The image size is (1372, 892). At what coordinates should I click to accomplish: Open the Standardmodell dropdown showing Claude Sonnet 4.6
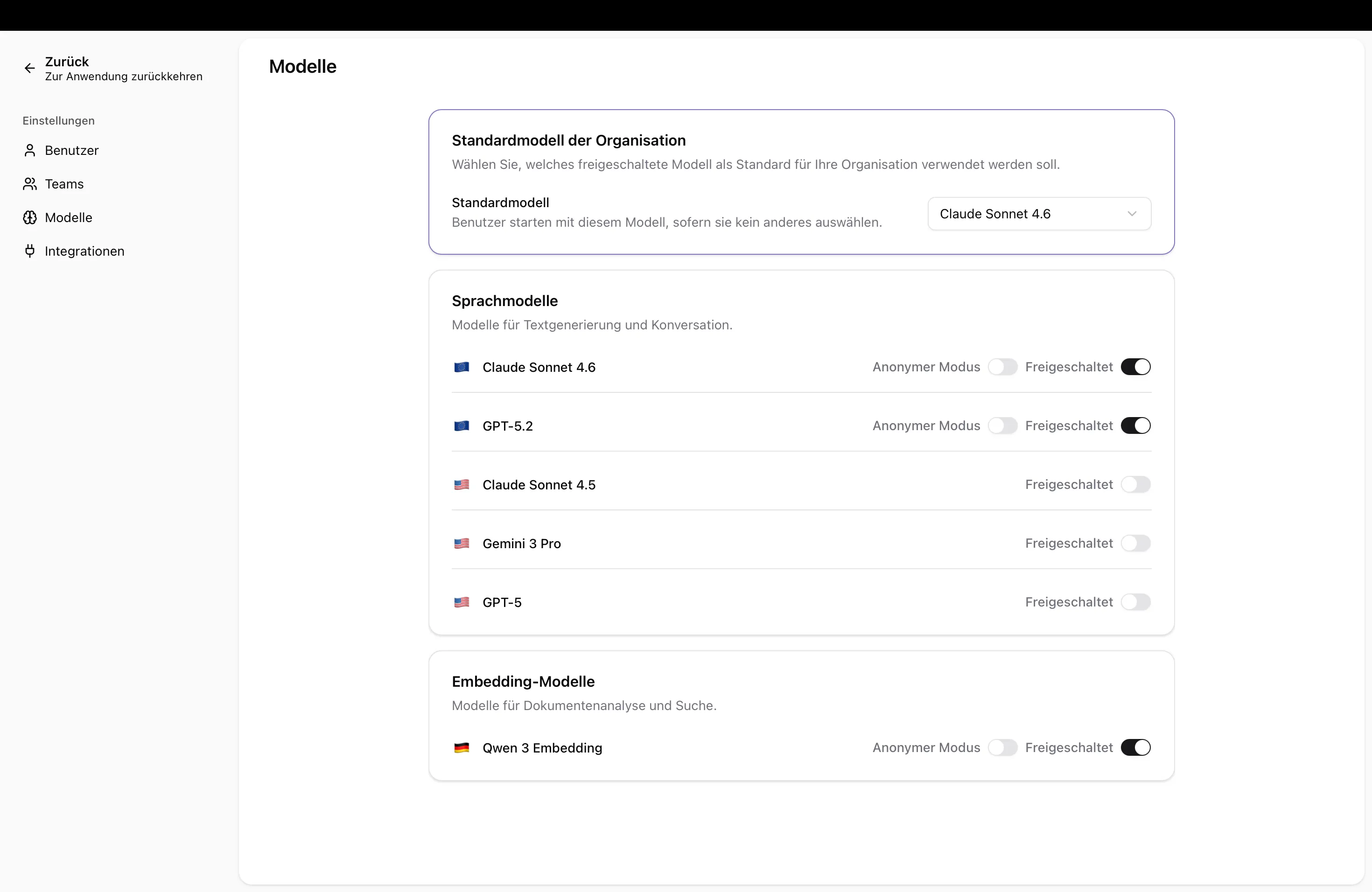tap(1038, 214)
